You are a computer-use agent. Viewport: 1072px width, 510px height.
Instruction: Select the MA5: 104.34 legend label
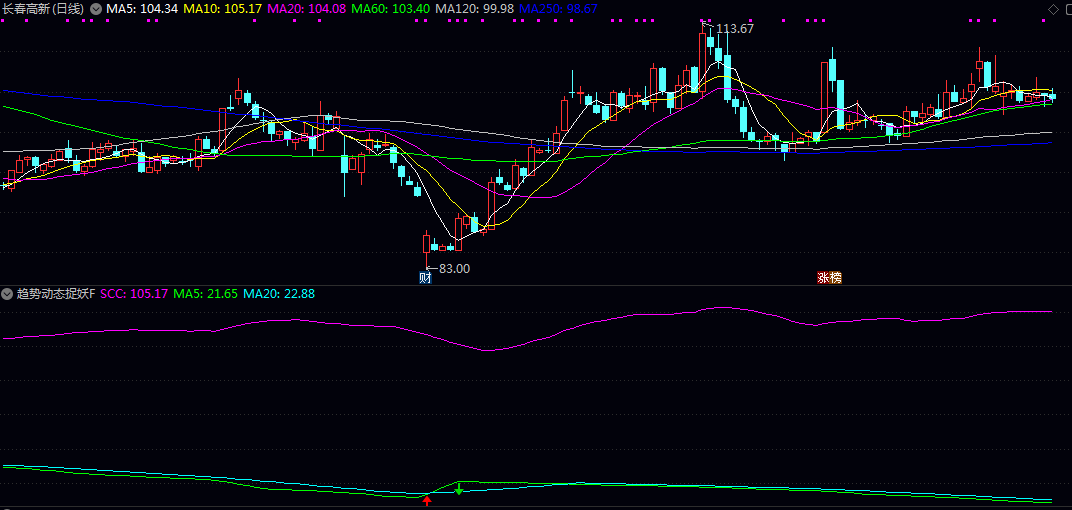[142, 8]
